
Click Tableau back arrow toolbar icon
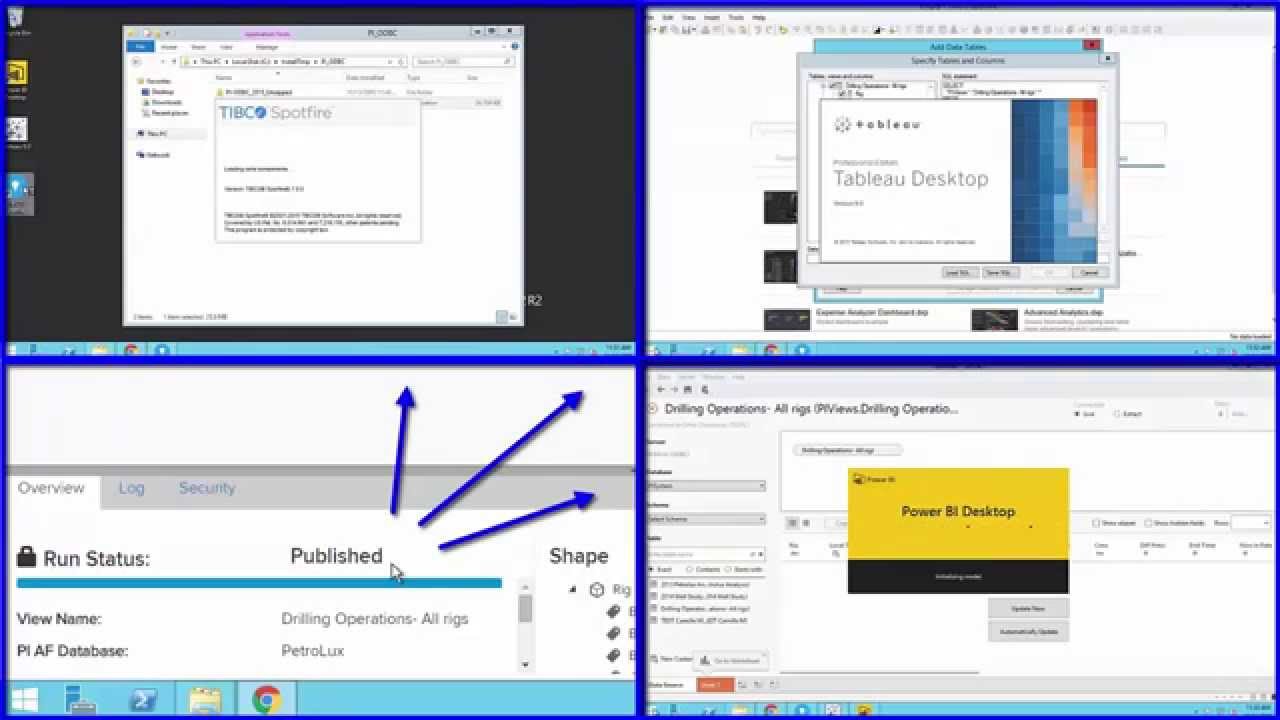(x=661, y=390)
